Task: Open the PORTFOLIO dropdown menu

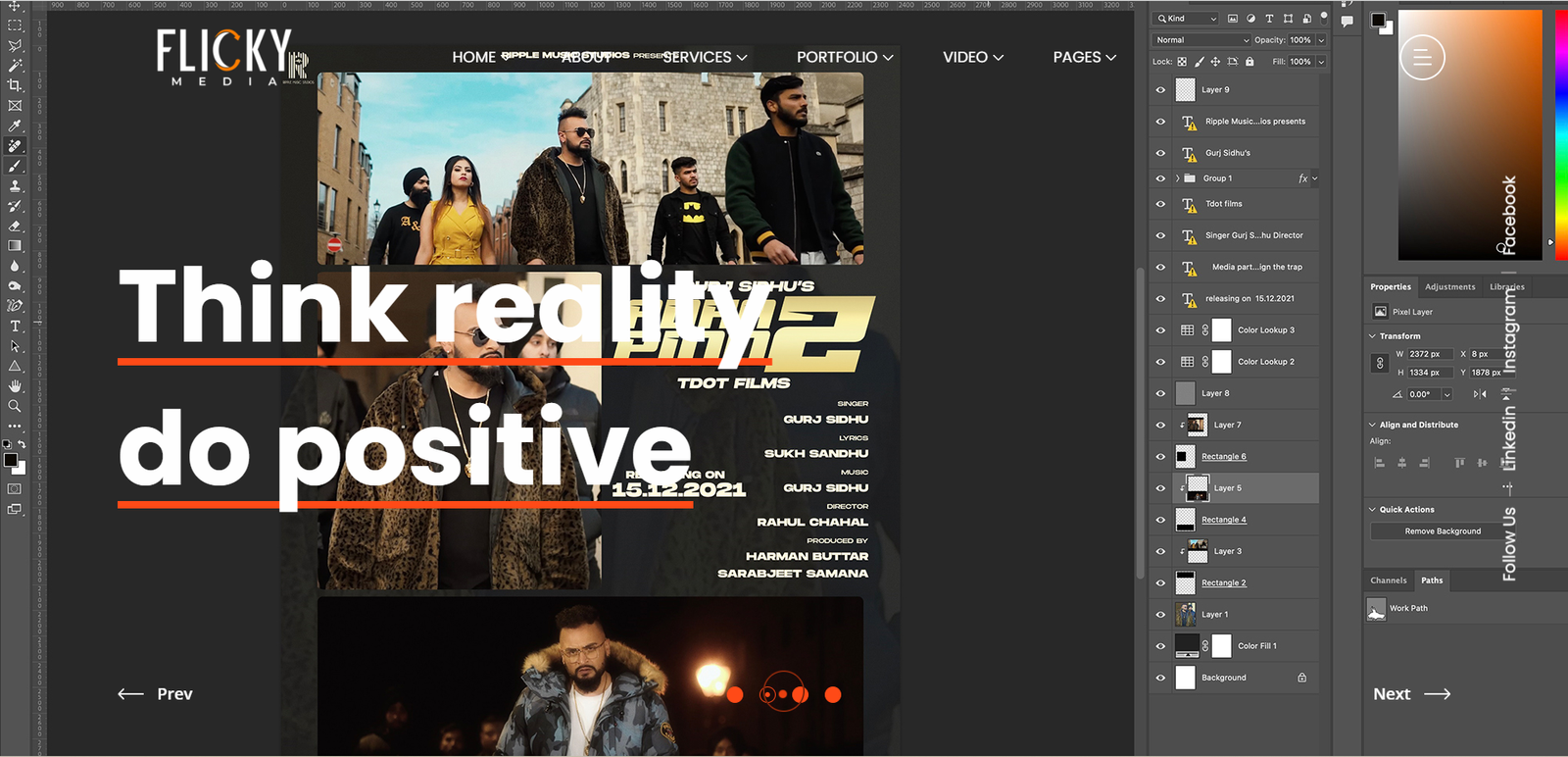Action: [845, 57]
